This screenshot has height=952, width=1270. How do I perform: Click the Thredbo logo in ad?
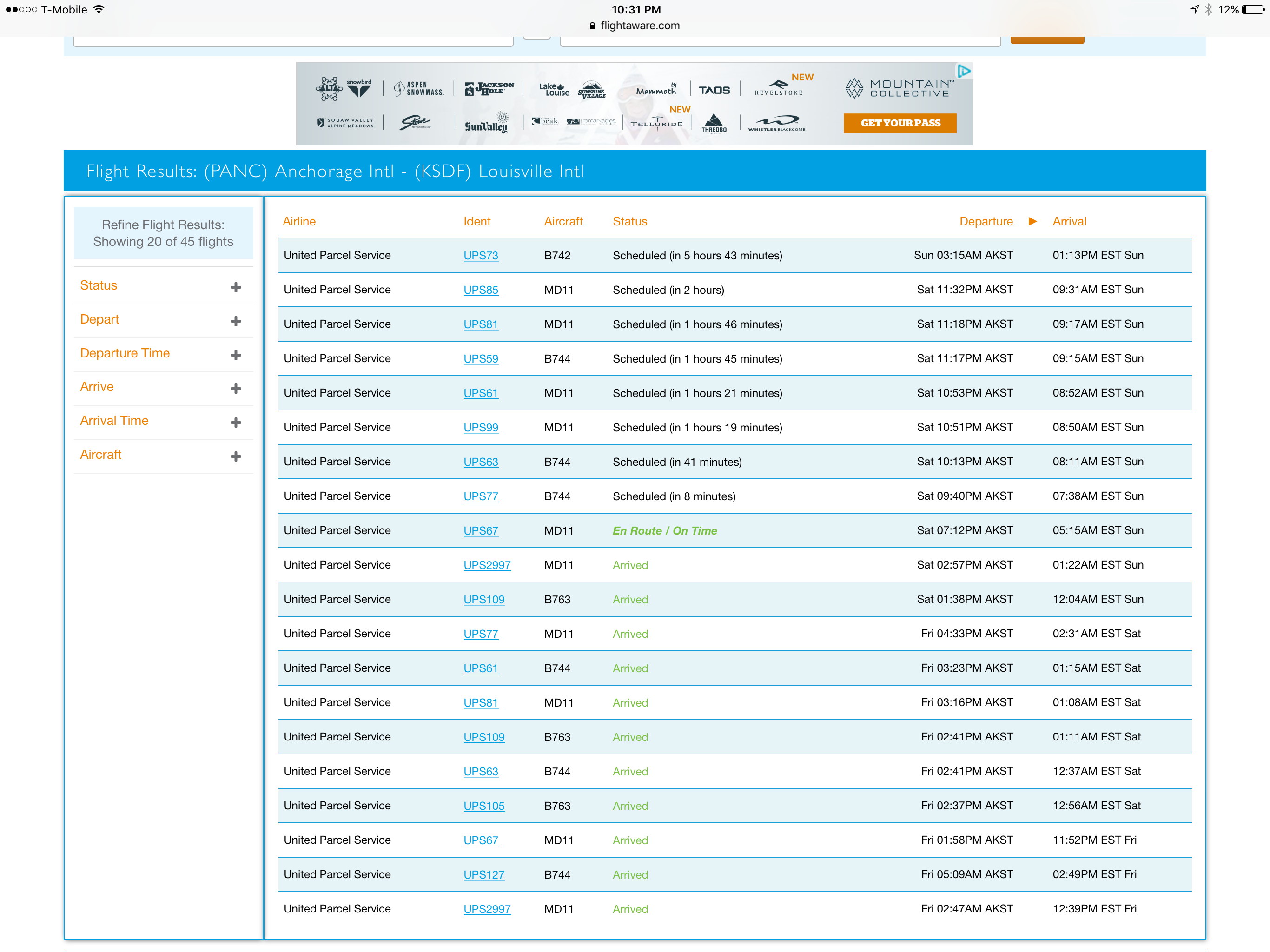coord(714,123)
